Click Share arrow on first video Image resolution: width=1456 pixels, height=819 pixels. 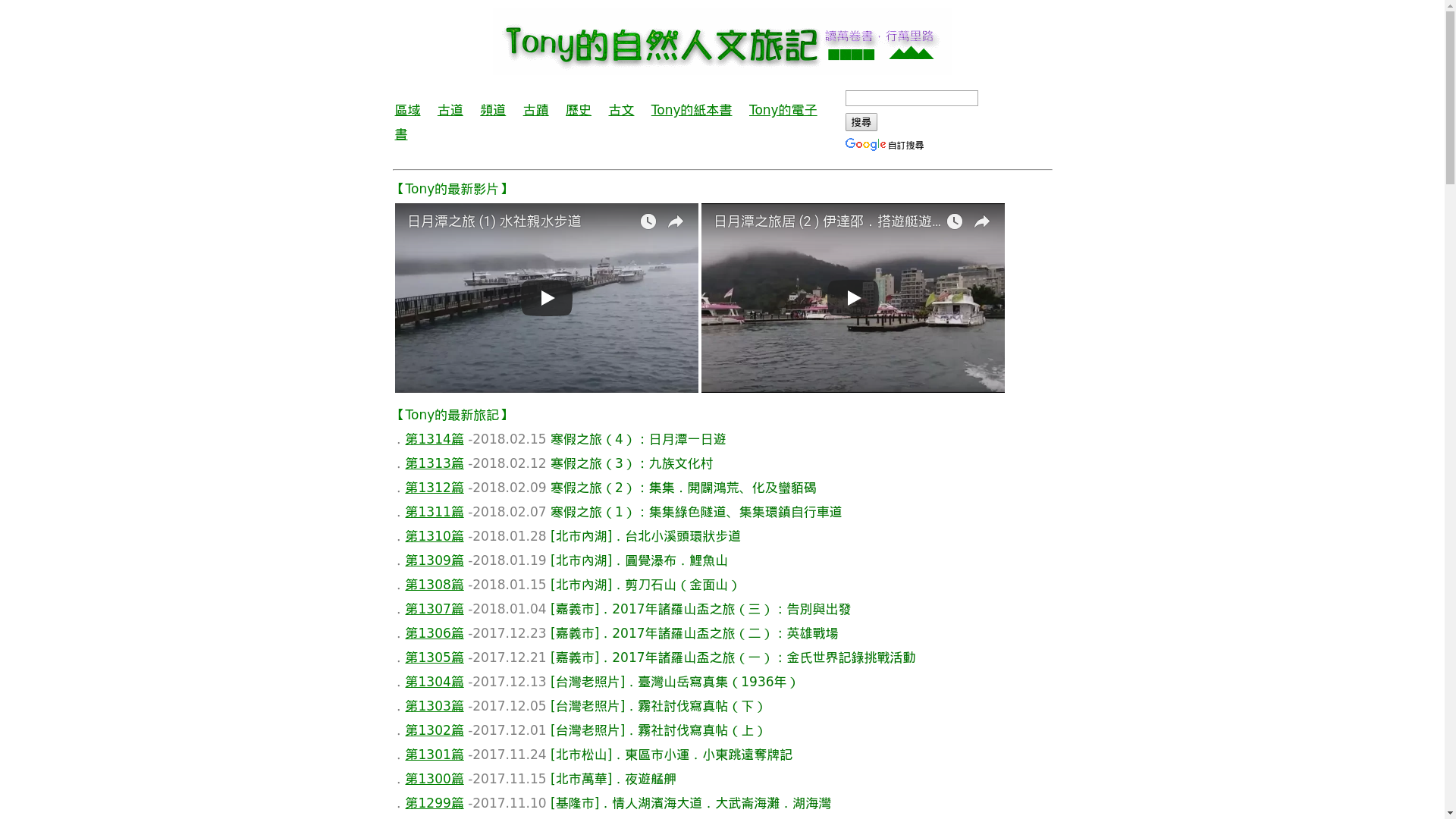(675, 221)
